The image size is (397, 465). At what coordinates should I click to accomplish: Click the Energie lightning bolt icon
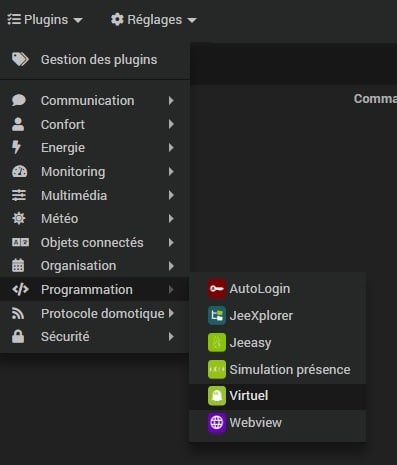pyautogui.click(x=16, y=147)
